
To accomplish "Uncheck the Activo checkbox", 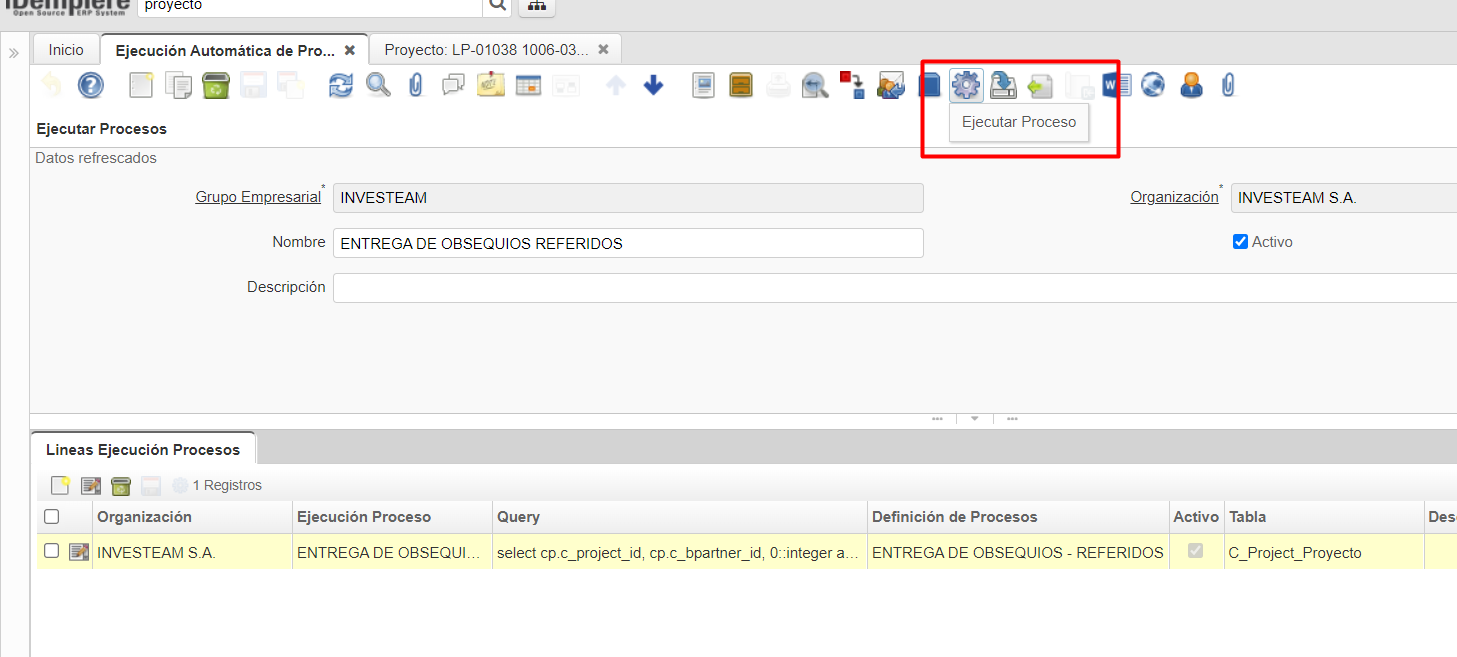I will pyautogui.click(x=1240, y=242).
